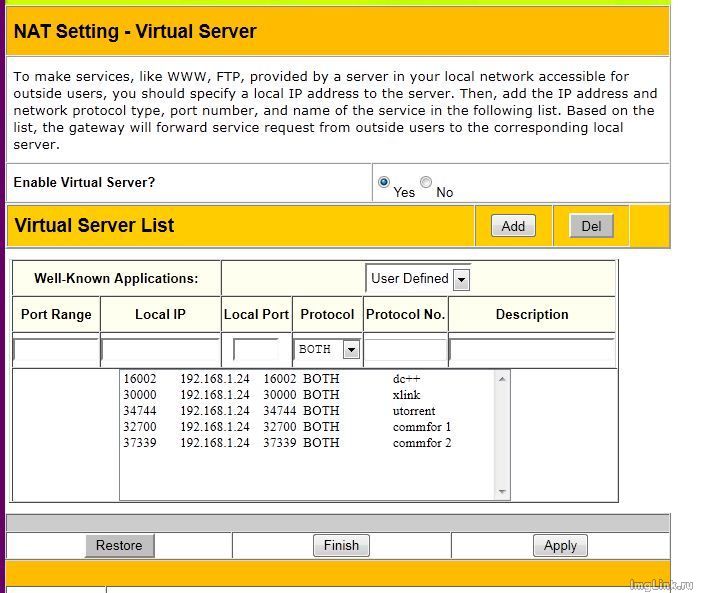The width and height of the screenshot is (706, 593).
Task: Select the utorrent 34744 list entry
Action: point(307,411)
